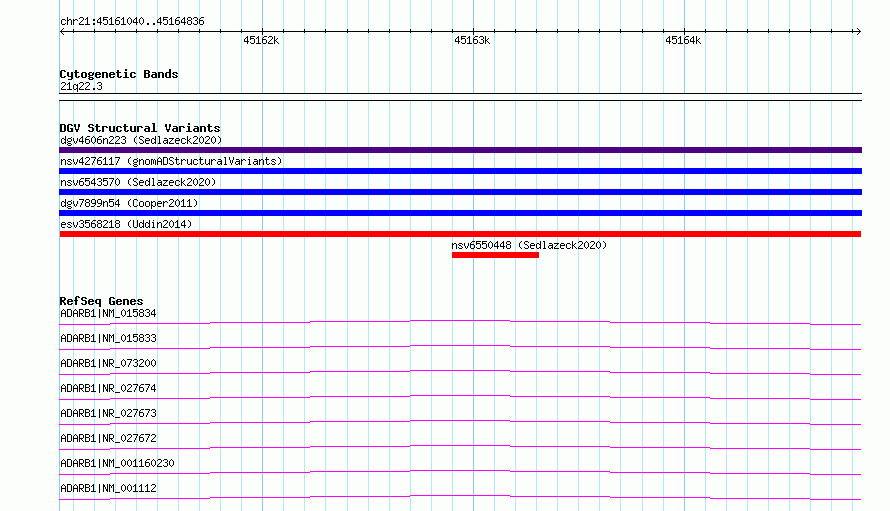Click the ADARB1|NM_001112 transcript label
The height and width of the screenshot is (511, 890).
[108, 488]
